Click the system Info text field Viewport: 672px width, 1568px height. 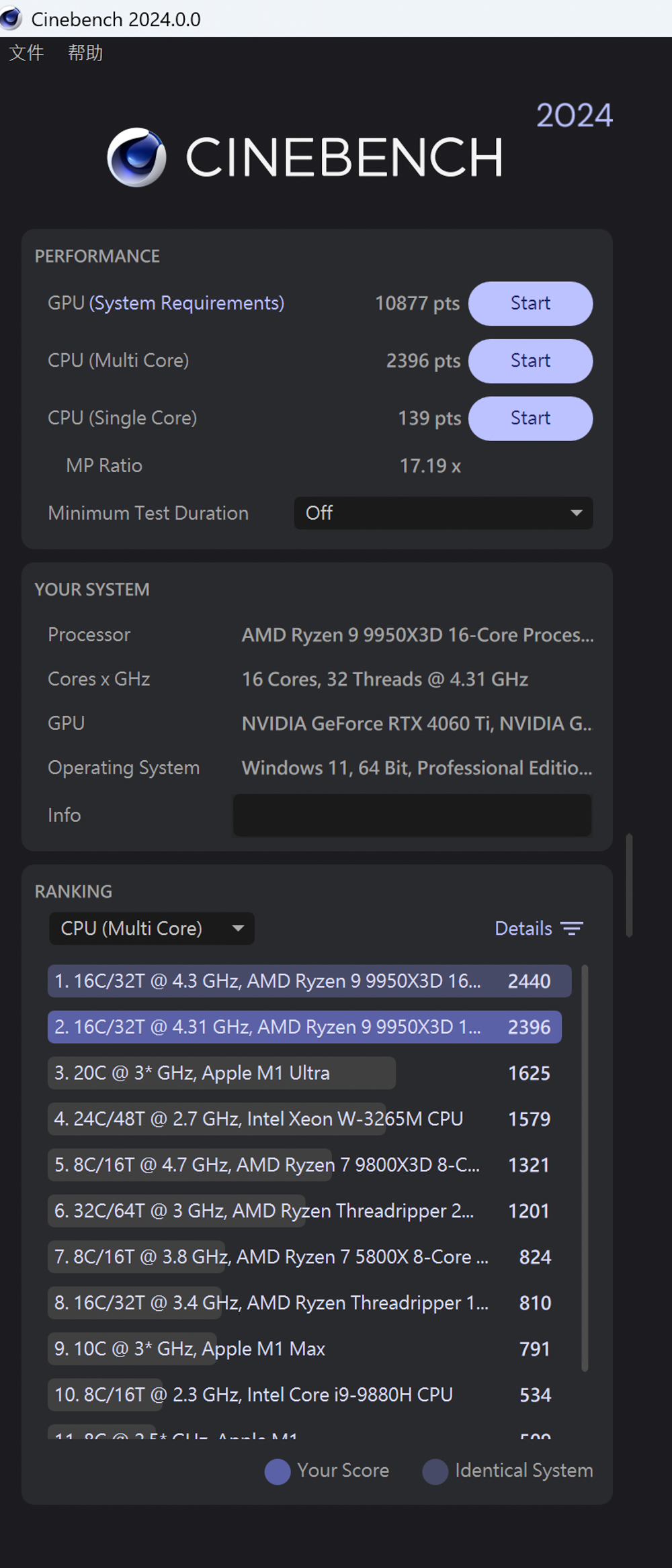[412, 815]
